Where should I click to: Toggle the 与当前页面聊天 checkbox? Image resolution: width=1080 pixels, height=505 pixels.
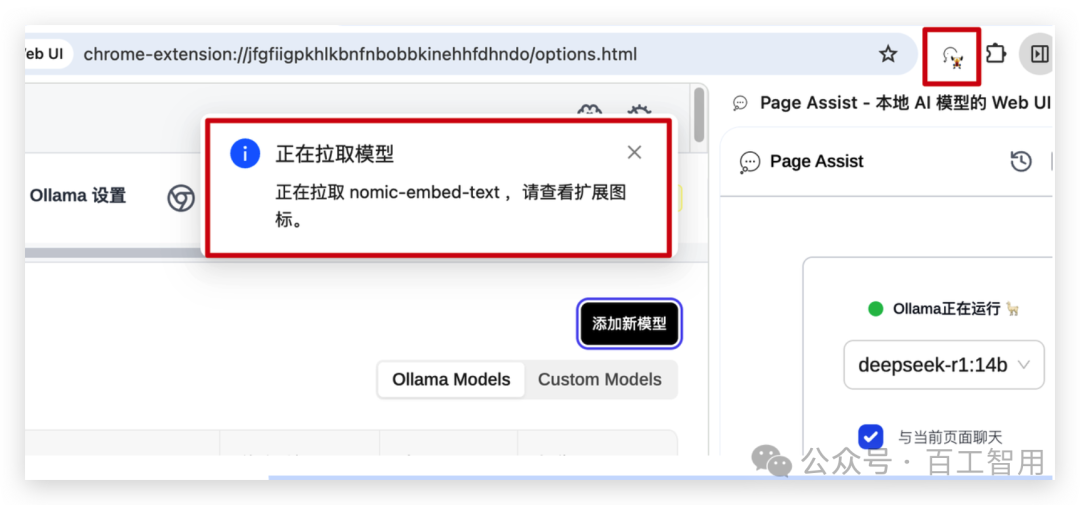click(871, 437)
